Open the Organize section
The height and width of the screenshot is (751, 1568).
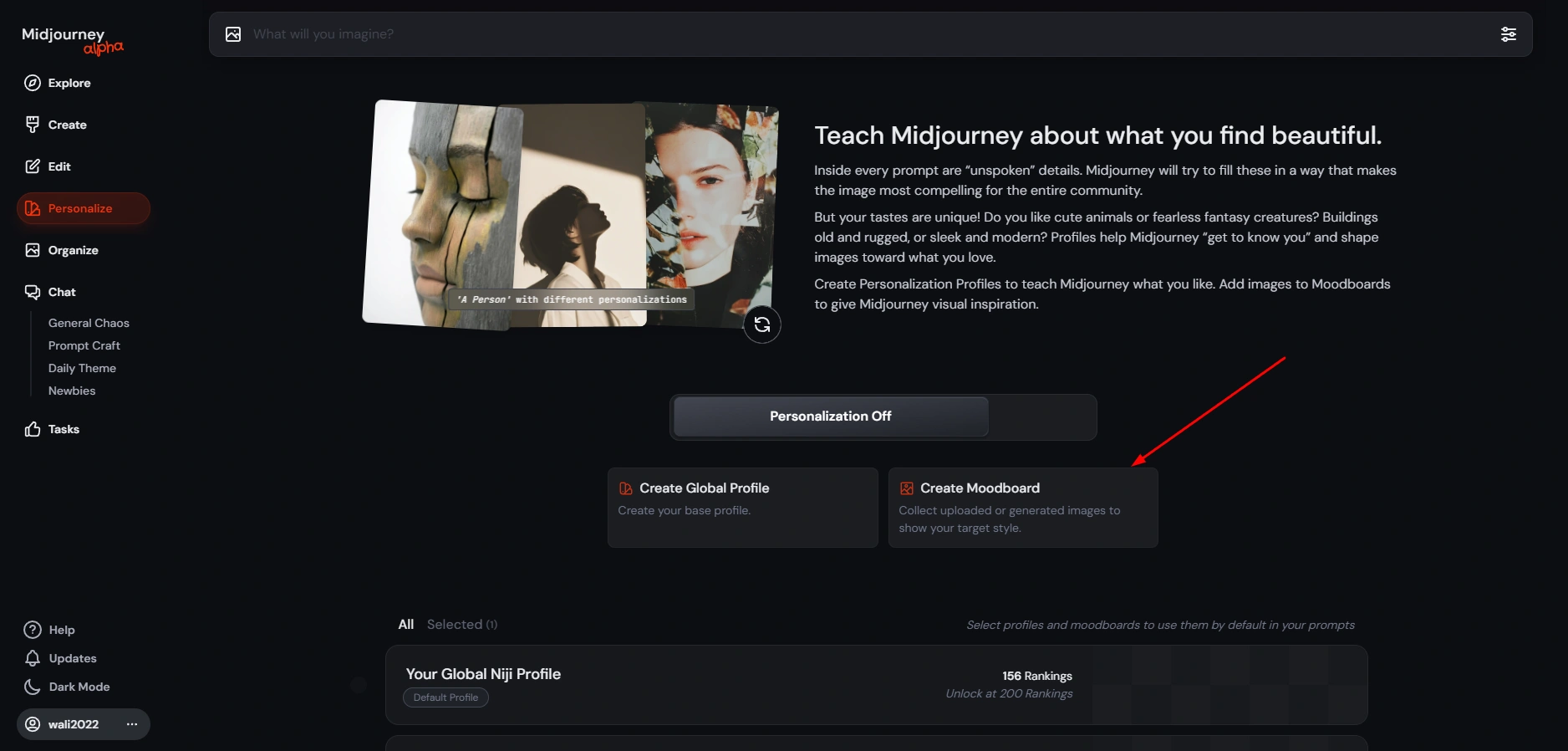click(62, 250)
